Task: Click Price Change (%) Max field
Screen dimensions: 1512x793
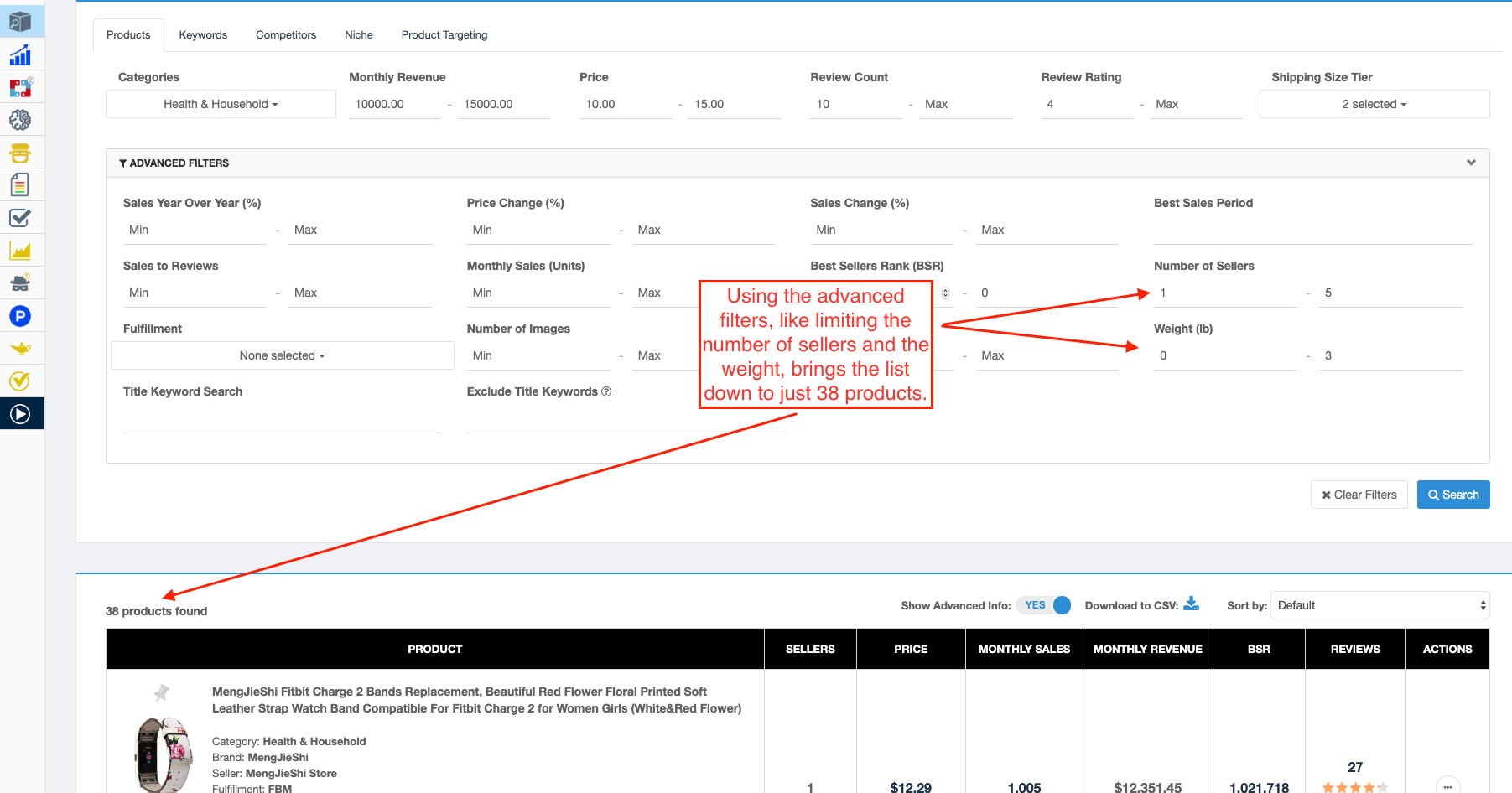Action: 704,230
